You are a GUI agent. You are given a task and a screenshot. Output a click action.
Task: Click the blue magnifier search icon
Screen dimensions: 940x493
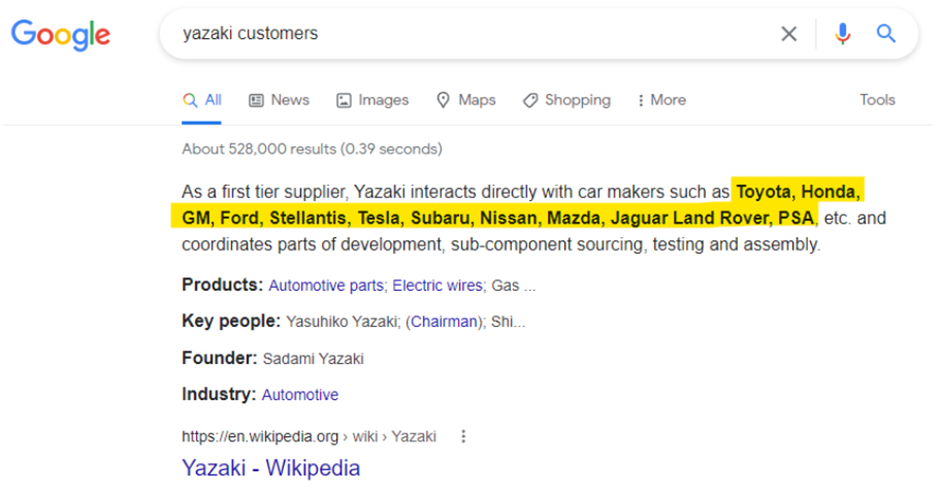(x=886, y=34)
